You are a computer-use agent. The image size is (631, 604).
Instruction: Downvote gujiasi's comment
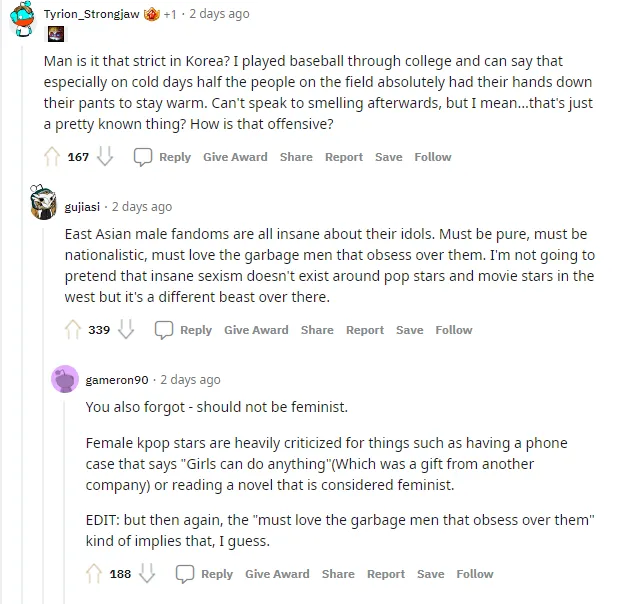(x=126, y=330)
